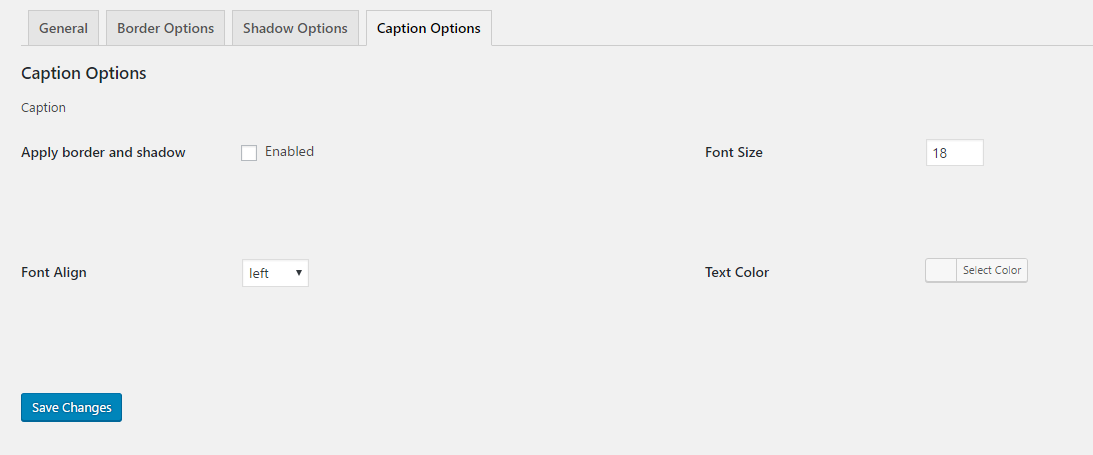Click the Font Align label
1093x455 pixels.
(54, 272)
